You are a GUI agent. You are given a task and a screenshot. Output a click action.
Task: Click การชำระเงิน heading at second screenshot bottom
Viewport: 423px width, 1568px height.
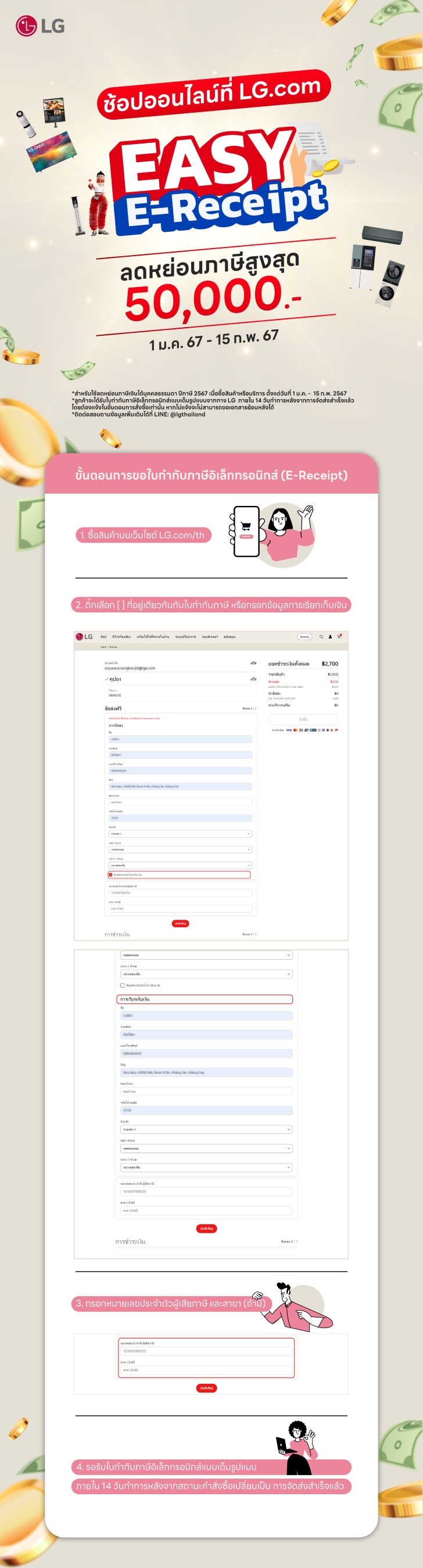pyautogui.click(x=130, y=1241)
